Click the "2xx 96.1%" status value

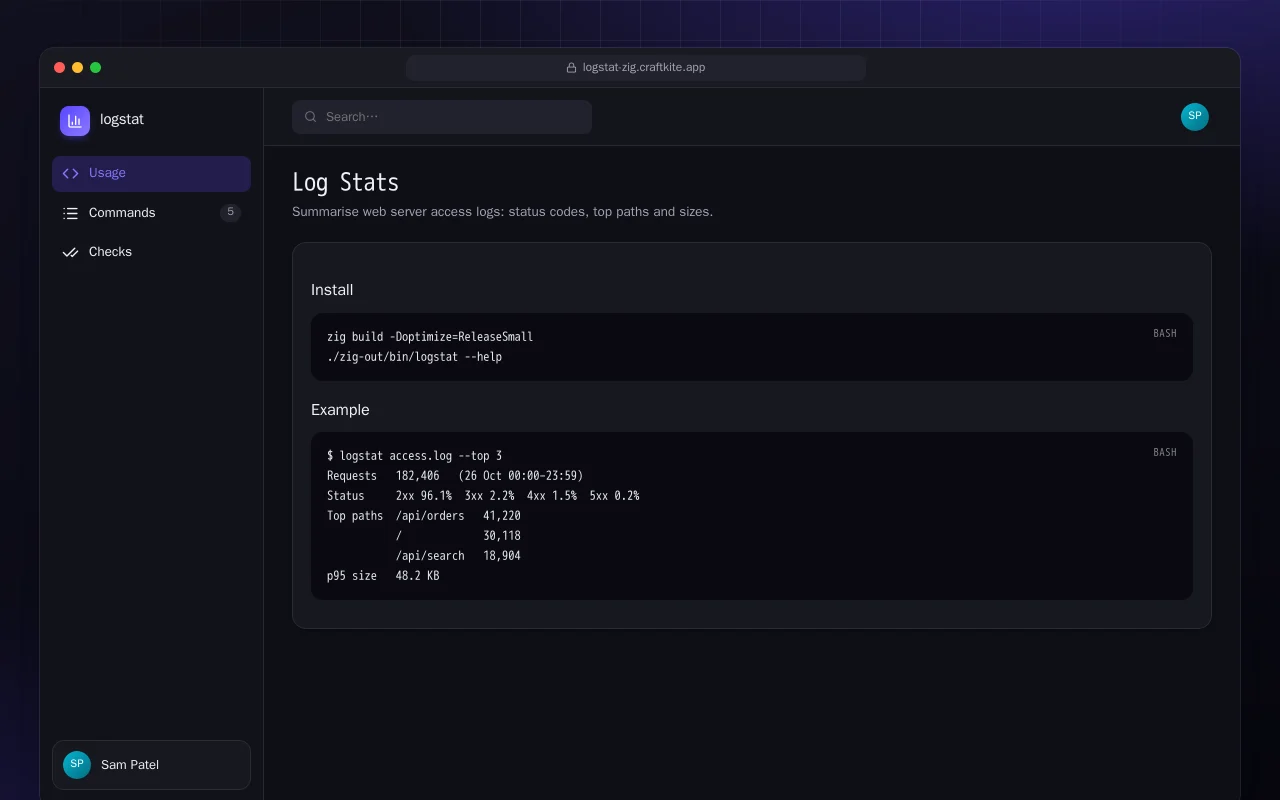pyautogui.click(x=424, y=496)
